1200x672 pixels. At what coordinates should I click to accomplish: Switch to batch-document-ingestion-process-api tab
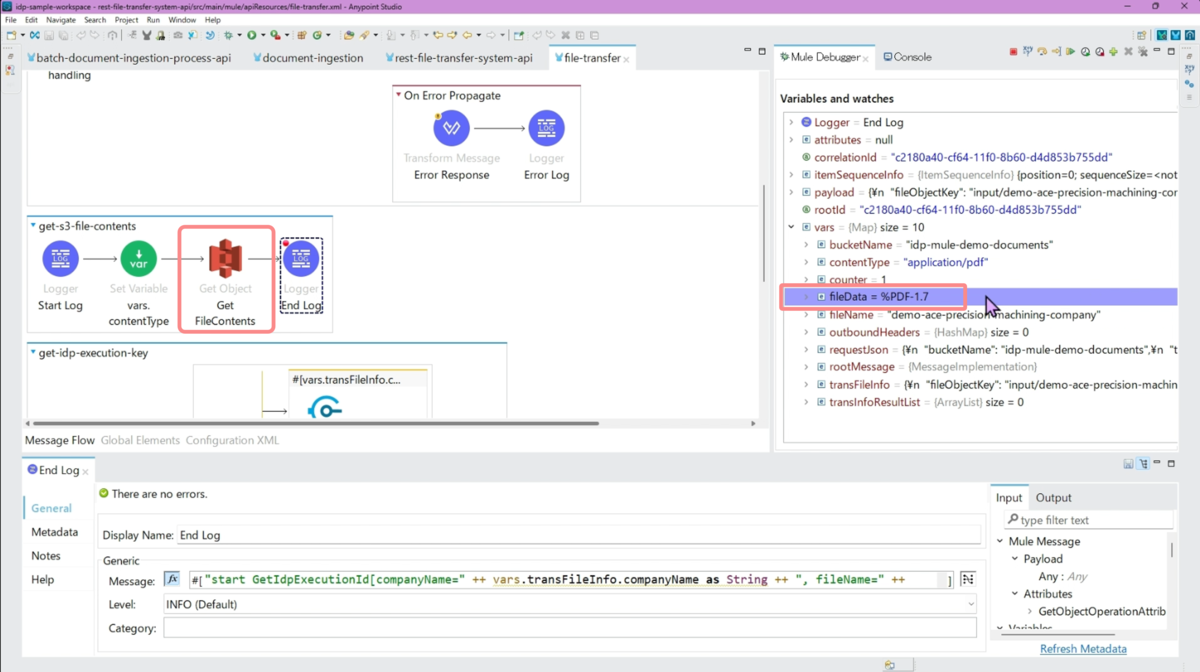click(131, 58)
